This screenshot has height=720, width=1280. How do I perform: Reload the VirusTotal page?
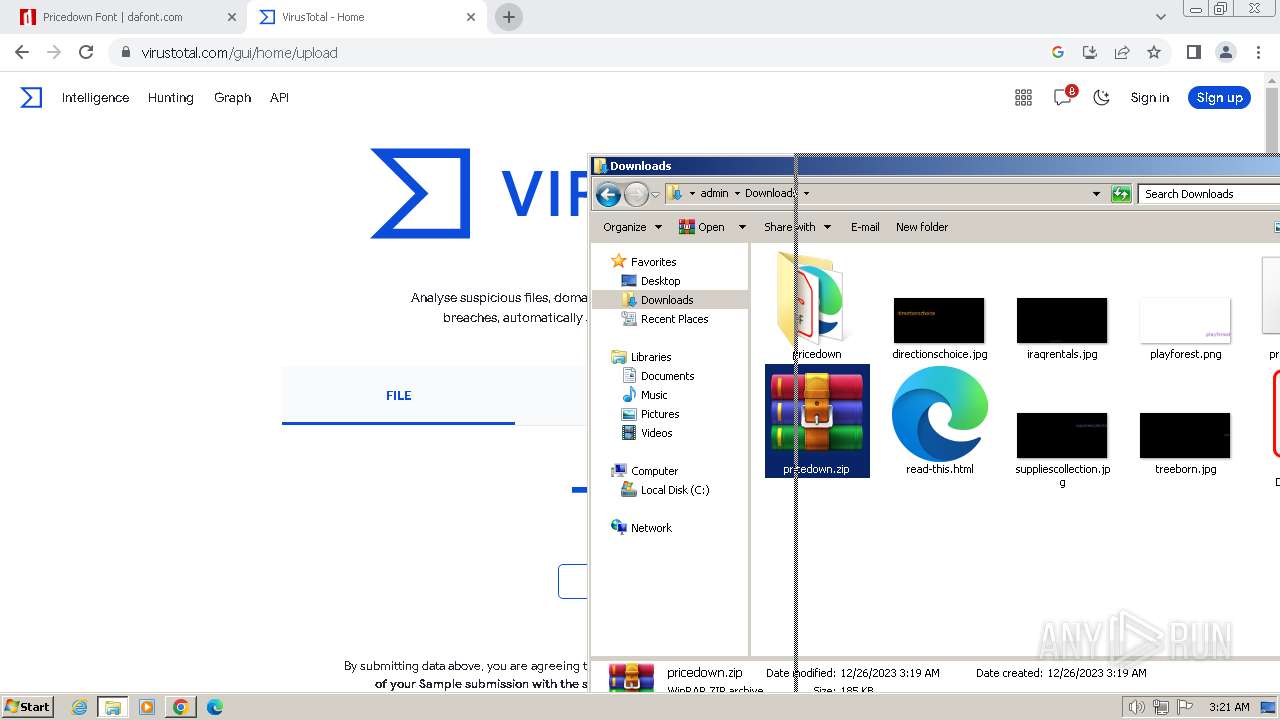tap(86, 52)
